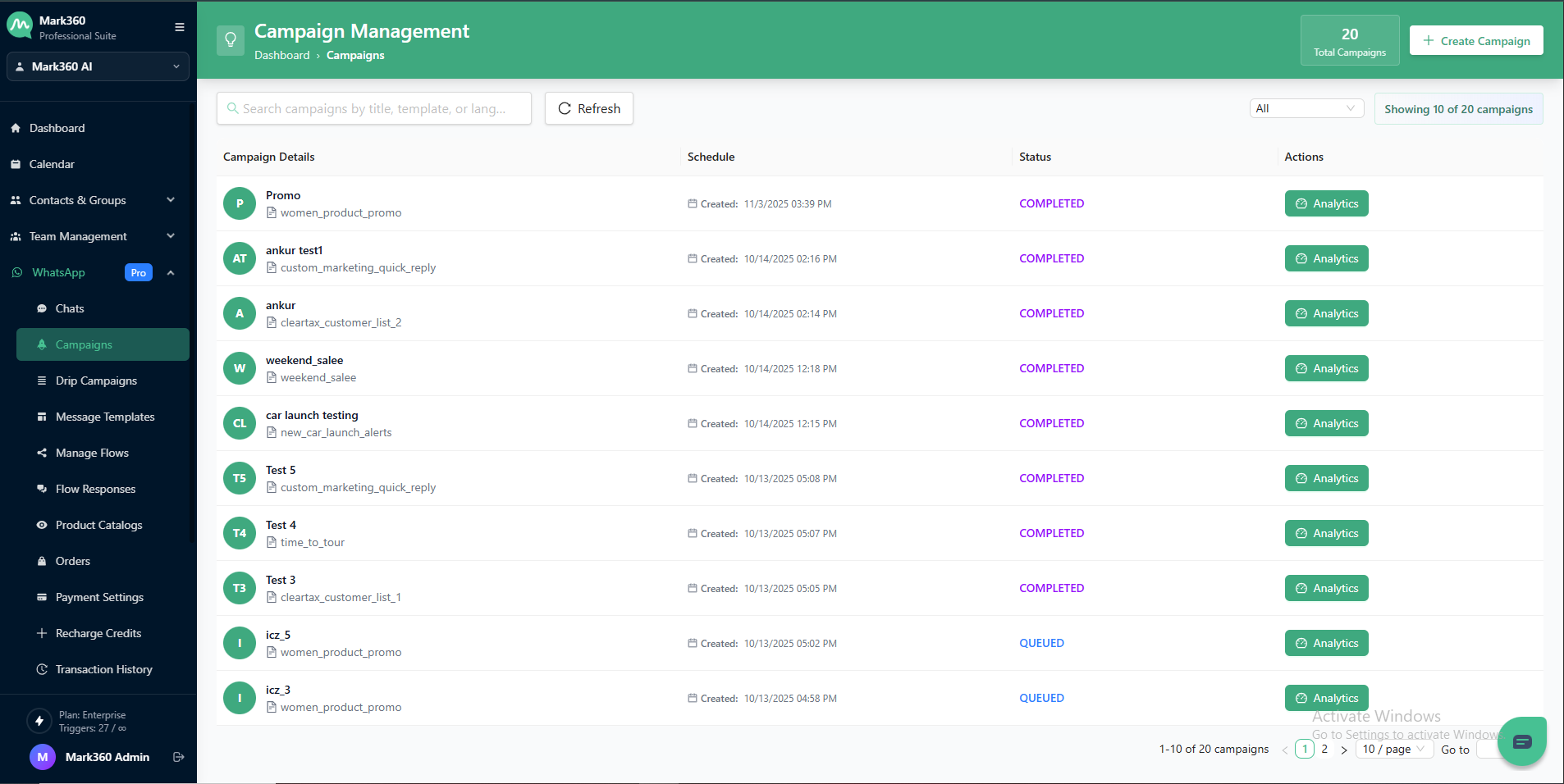Open the chat support bubble icon
Viewport: 1564px width, 784px height.
pyautogui.click(x=1521, y=741)
